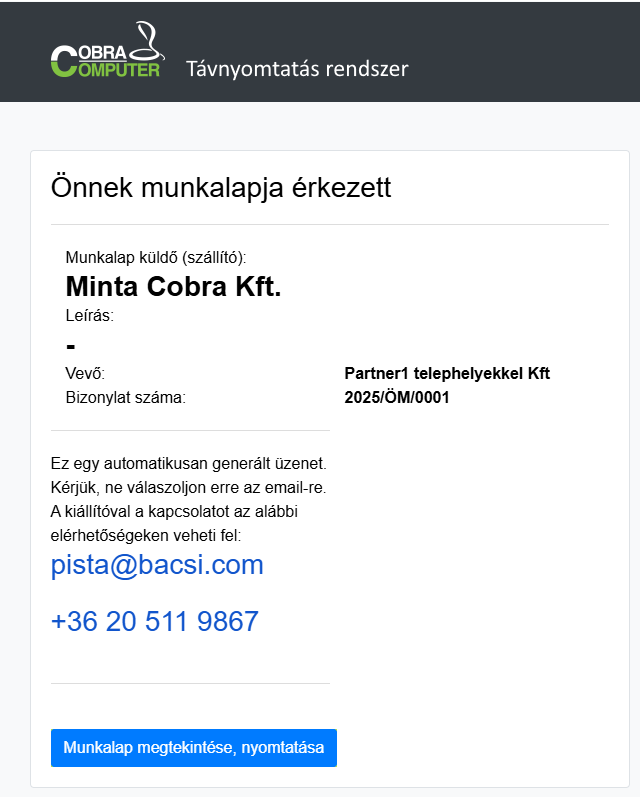Screen dimensions: 640x797
Task: Click the "Leírás:" label
Action: (x=89, y=316)
